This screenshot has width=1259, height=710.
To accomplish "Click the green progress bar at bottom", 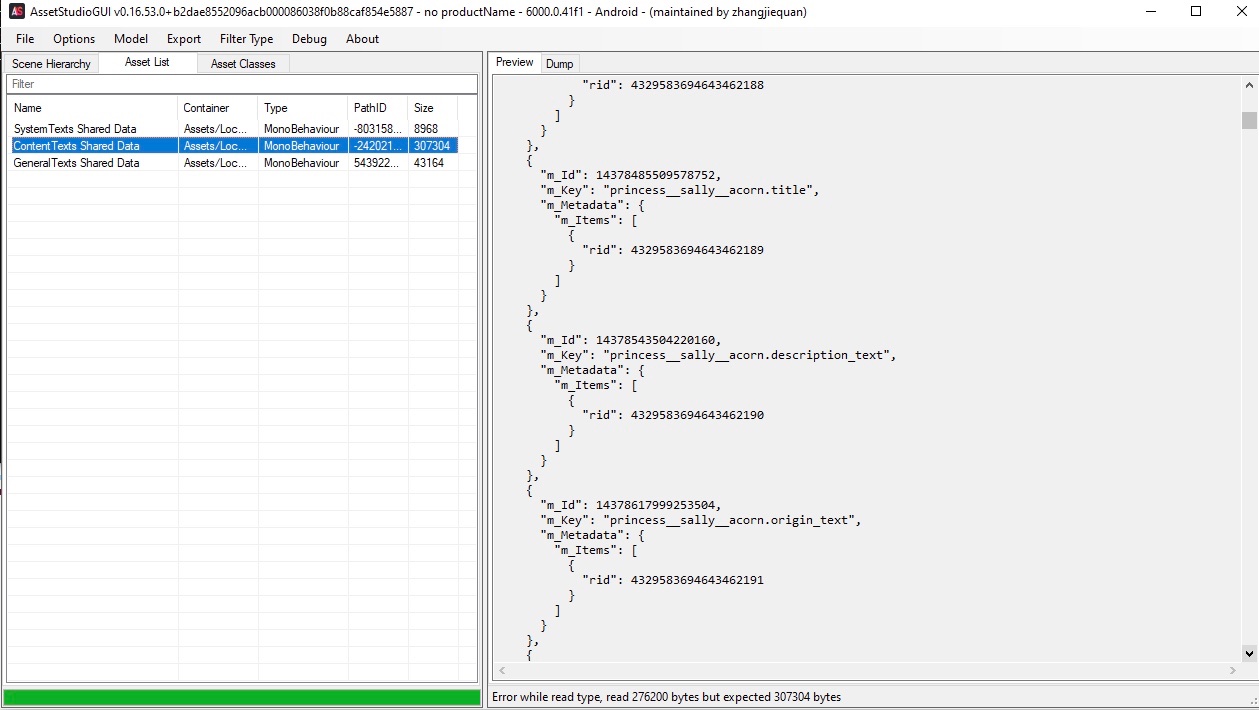I will (242, 697).
